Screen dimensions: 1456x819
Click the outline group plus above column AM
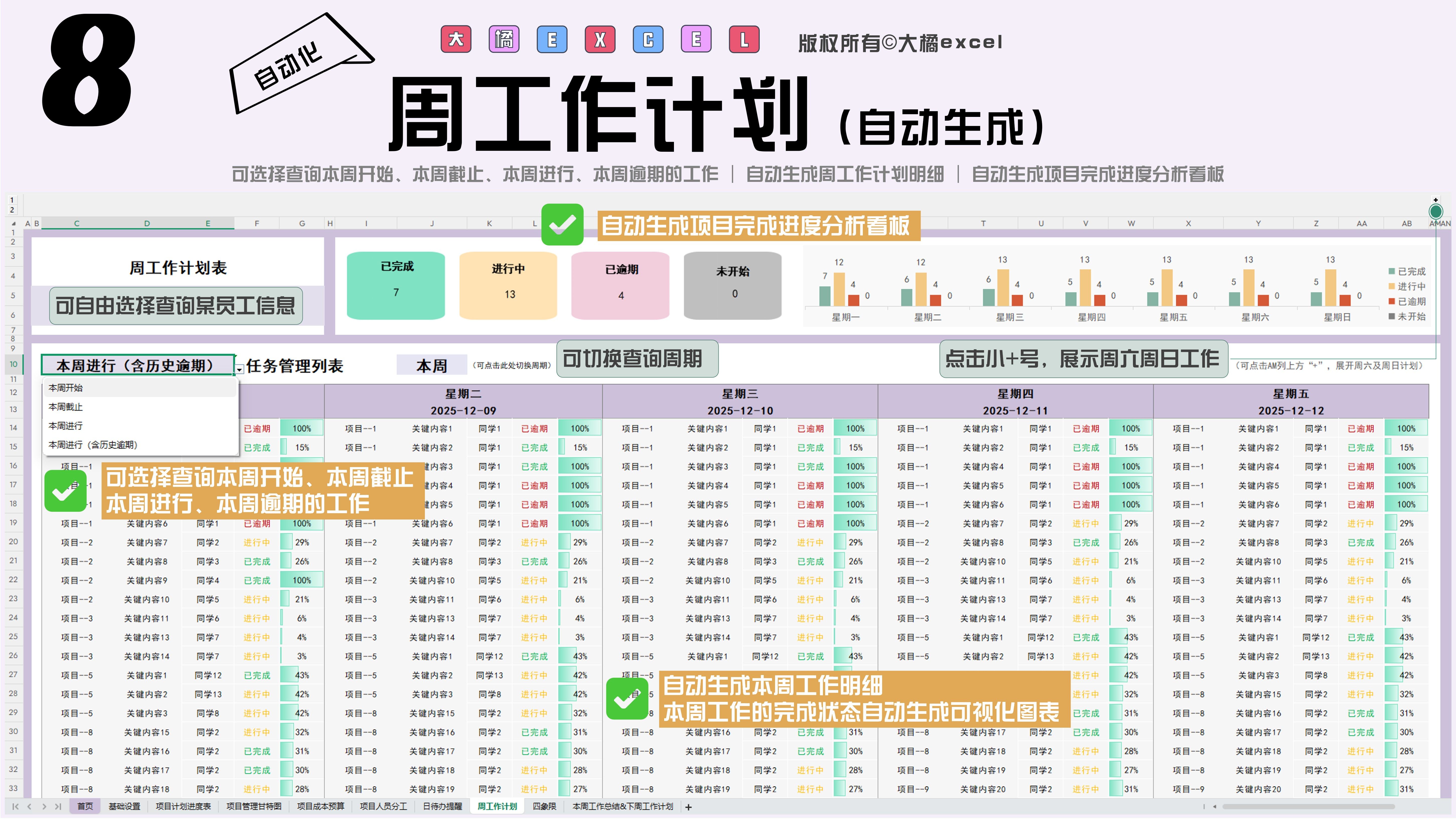[1436, 200]
